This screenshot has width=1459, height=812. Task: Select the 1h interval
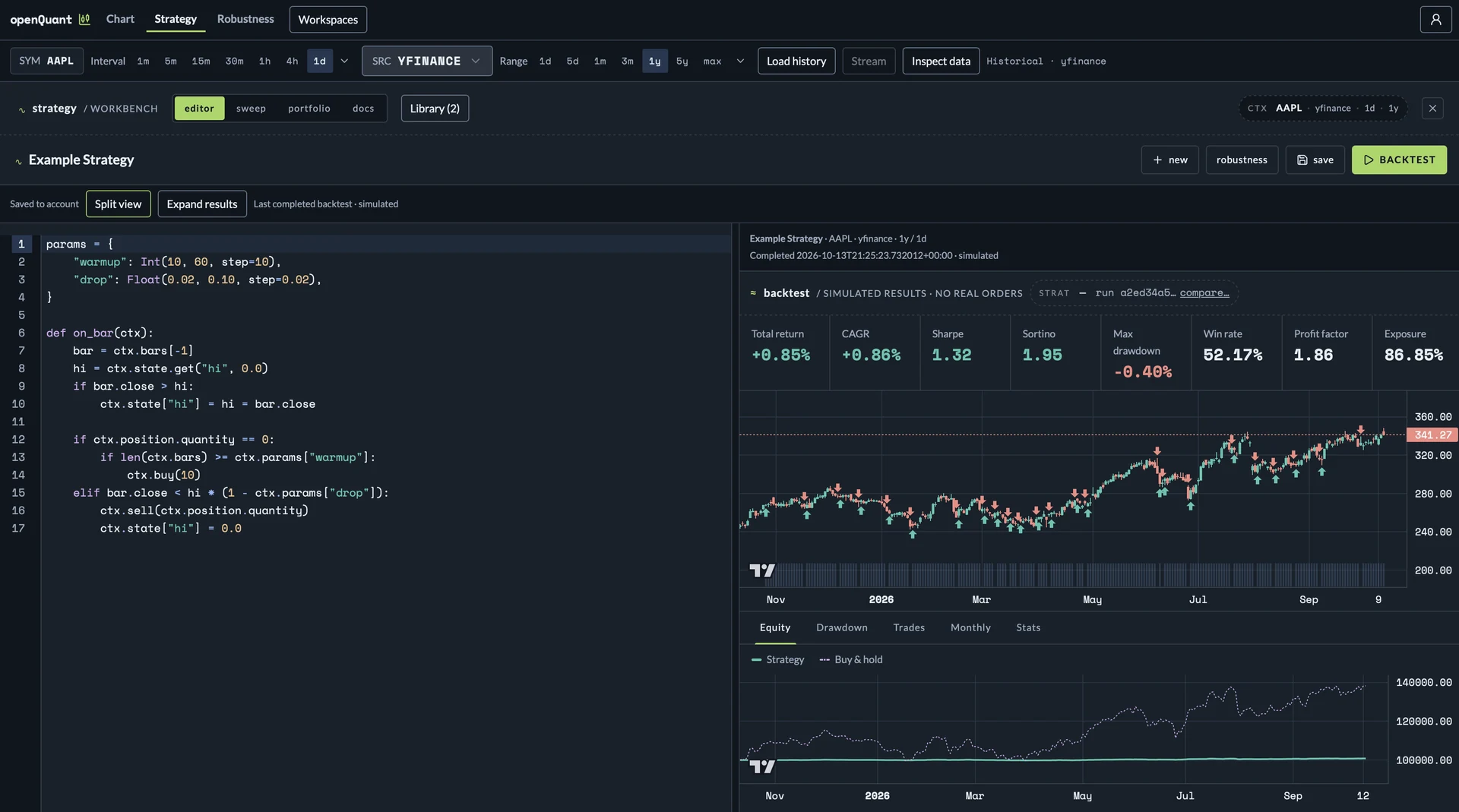click(x=264, y=61)
